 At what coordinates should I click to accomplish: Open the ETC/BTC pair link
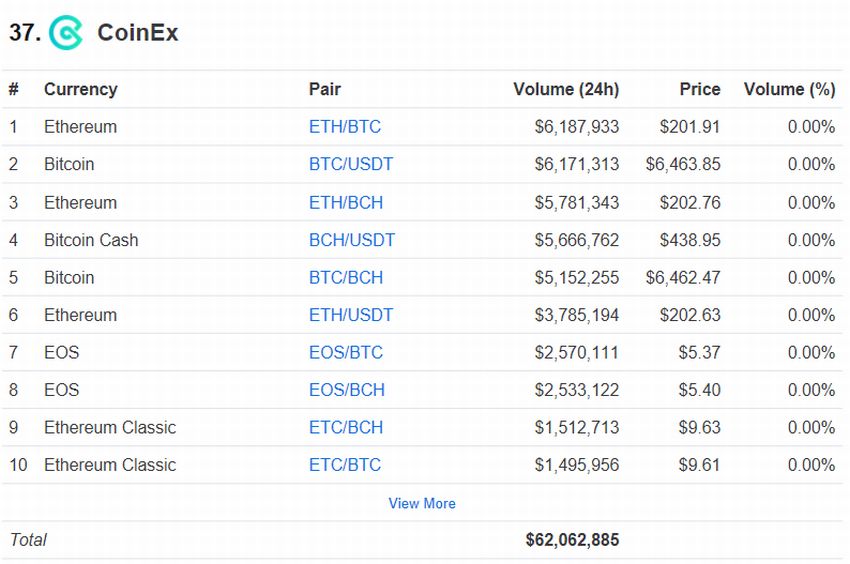(345, 464)
